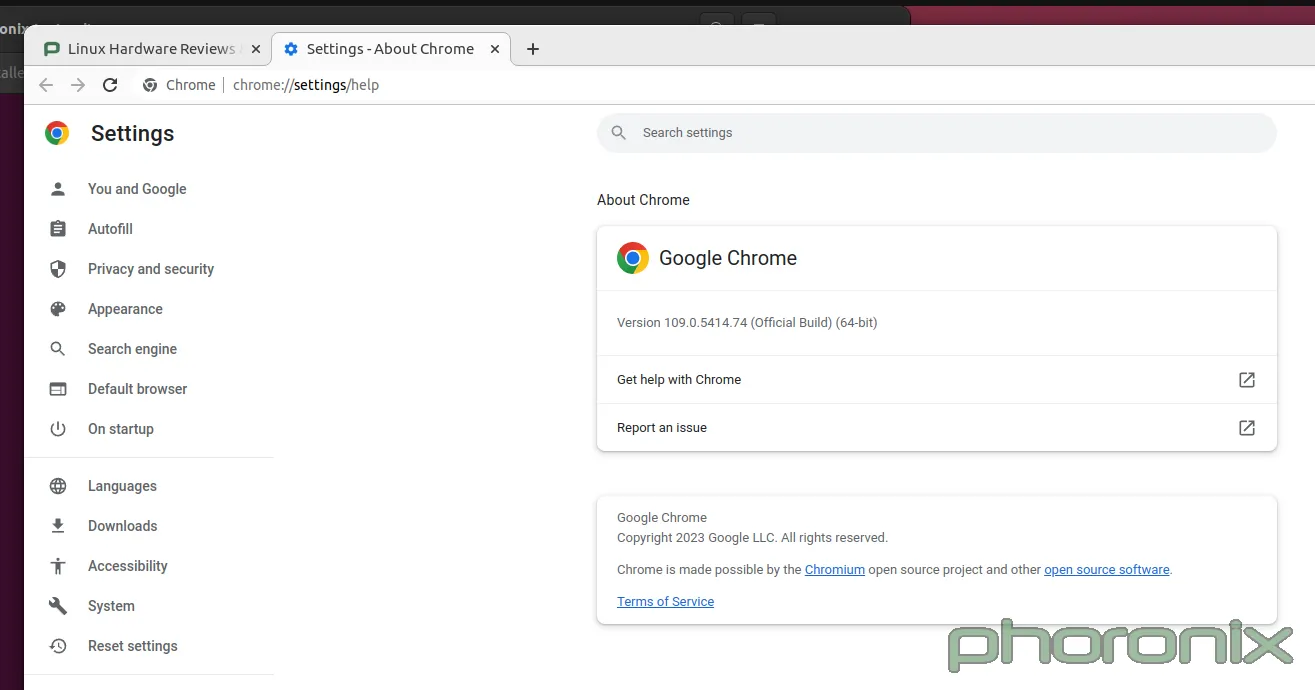Click the On startup power icon
The width and height of the screenshot is (1315, 690).
click(58, 429)
